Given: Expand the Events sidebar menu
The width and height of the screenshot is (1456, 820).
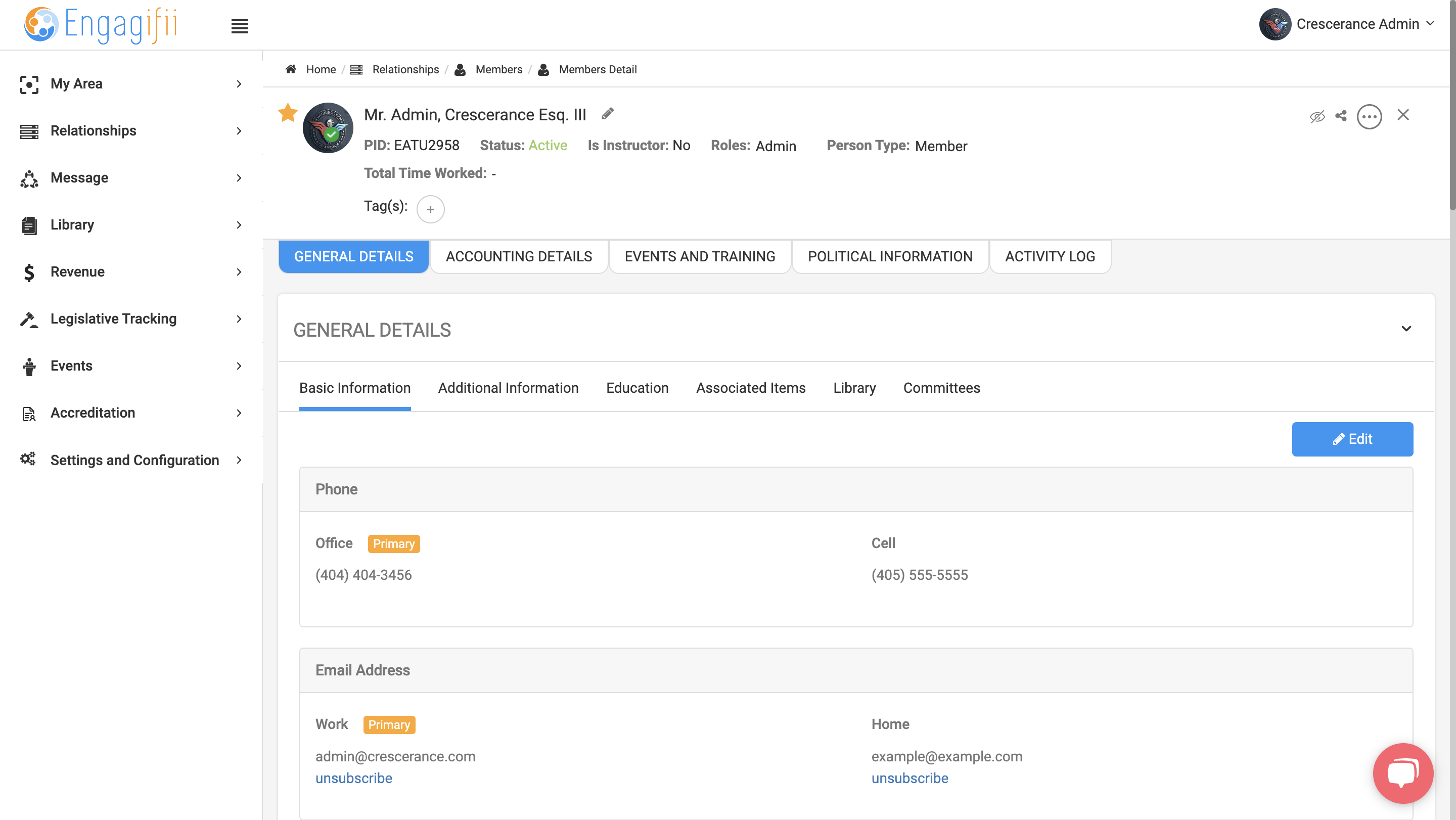Looking at the screenshot, I should pyautogui.click(x=131, y=366).
